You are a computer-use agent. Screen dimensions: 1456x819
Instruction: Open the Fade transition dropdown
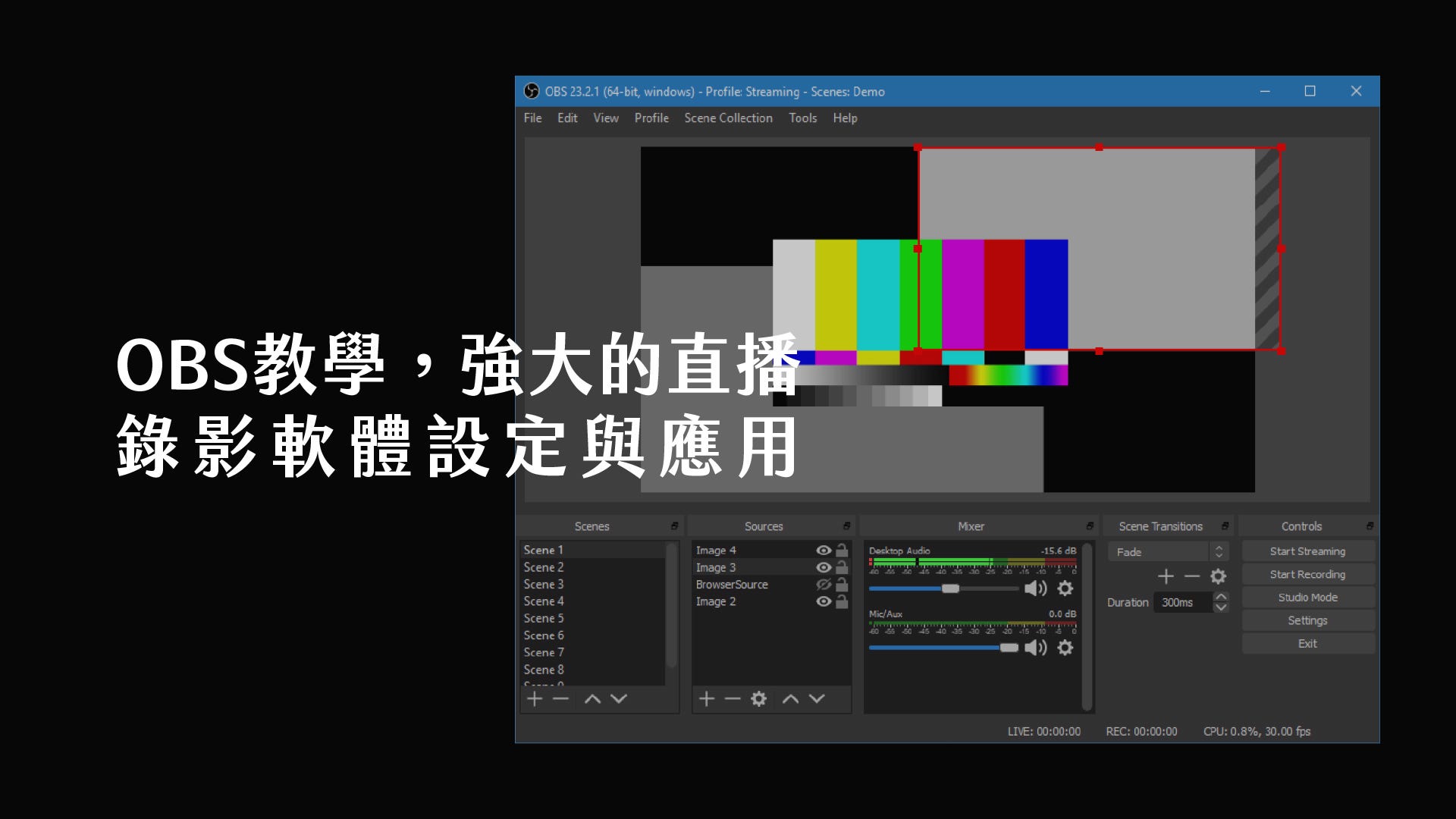[x=1168, y=552]
